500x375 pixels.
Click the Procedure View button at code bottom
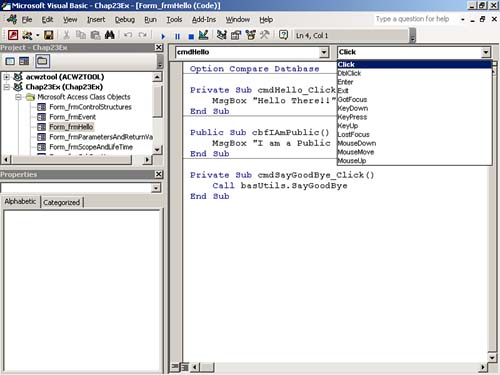[175, 367]
